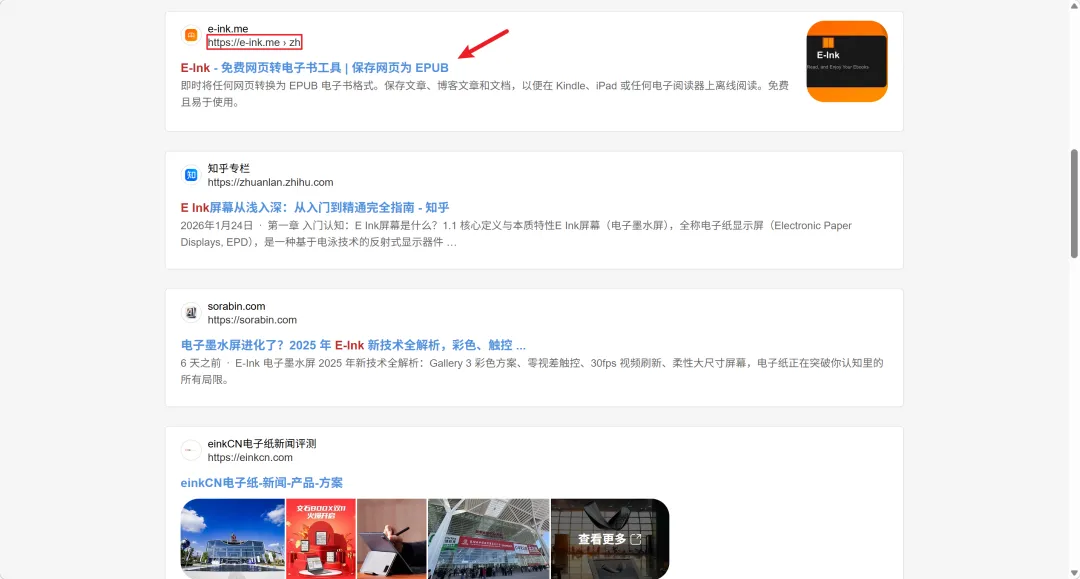Open einkCN电子纸-新闻-产品-方案 link
Screen dimensions: 1080x579
point(262,483)
